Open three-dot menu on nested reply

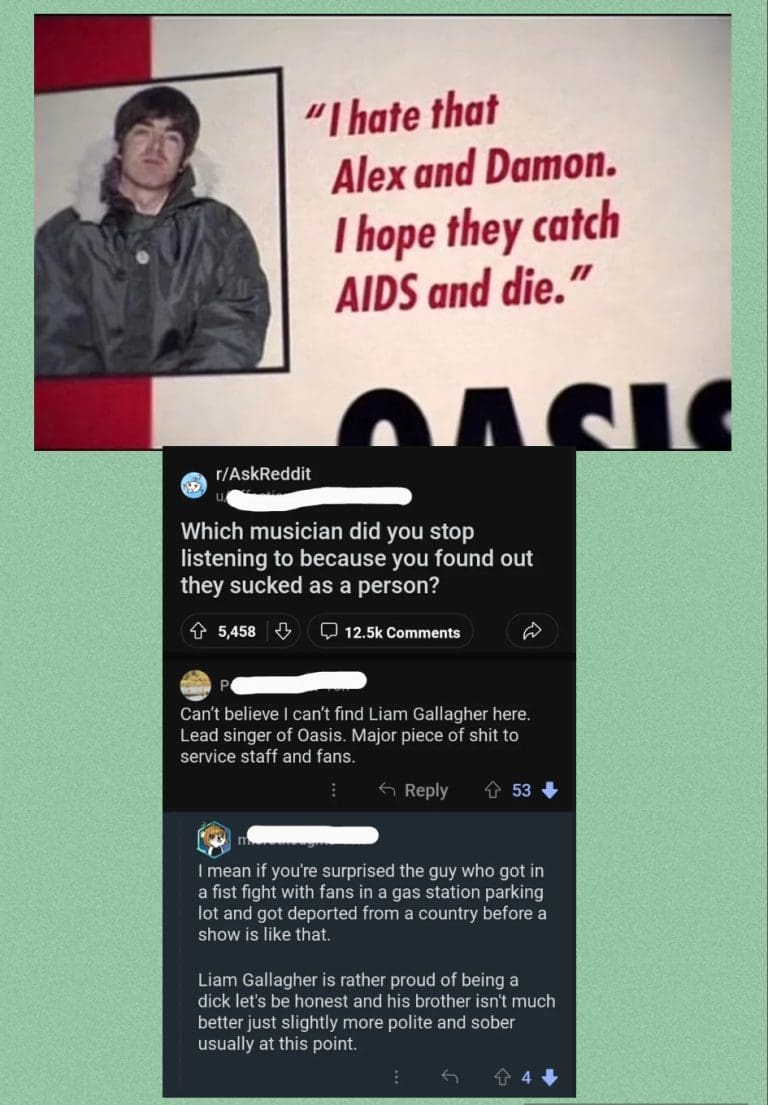click(396, 1077)
